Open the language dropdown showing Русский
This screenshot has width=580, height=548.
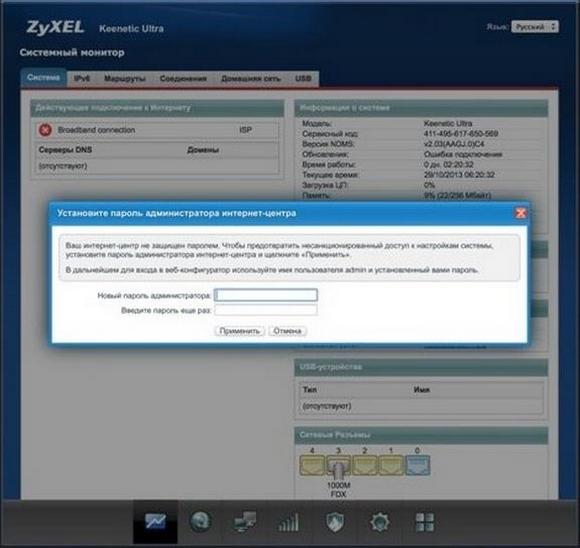click(x=535, y=27)
